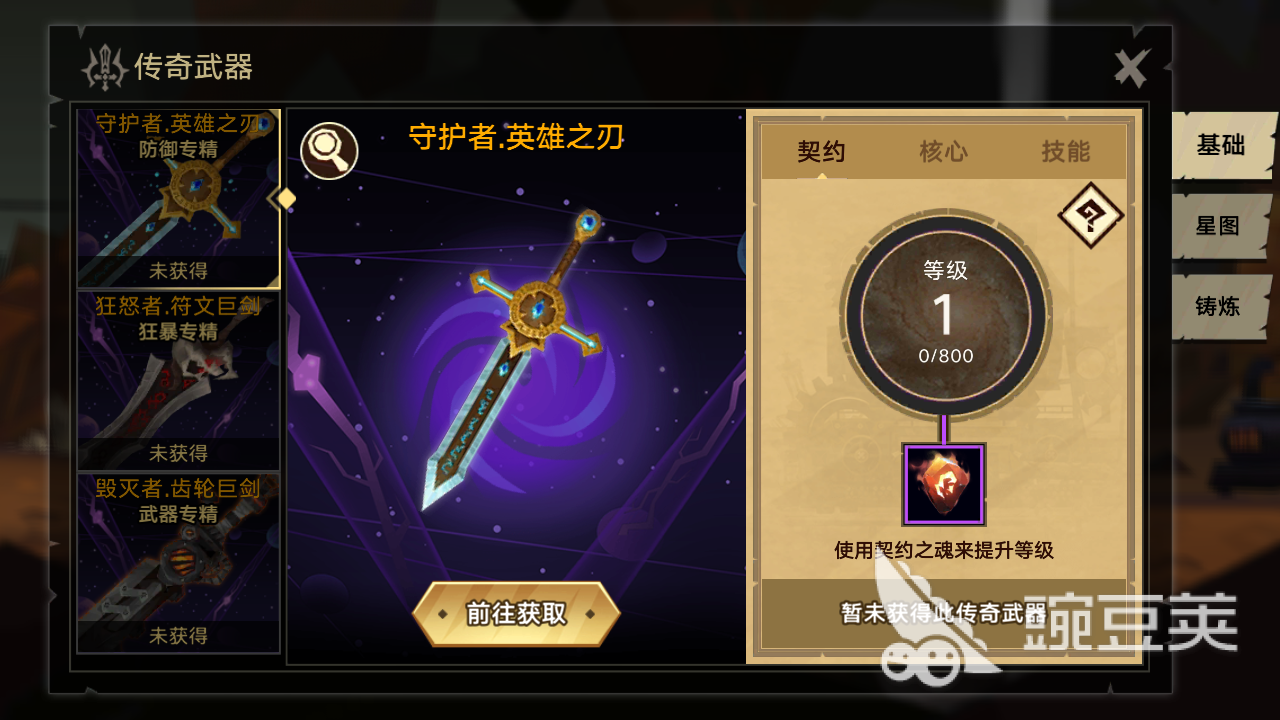Switch to the 技能 tab
The width and height of the screenshot is (1280, 720).
point(1065,152)
